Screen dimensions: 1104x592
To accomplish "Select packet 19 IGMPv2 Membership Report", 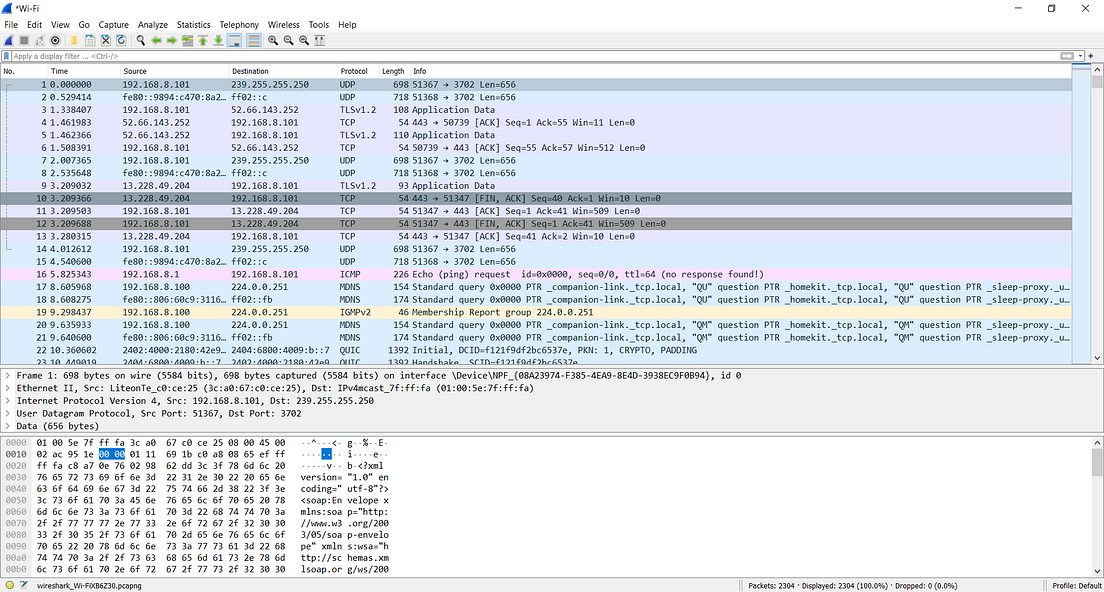I will (536, 313).
